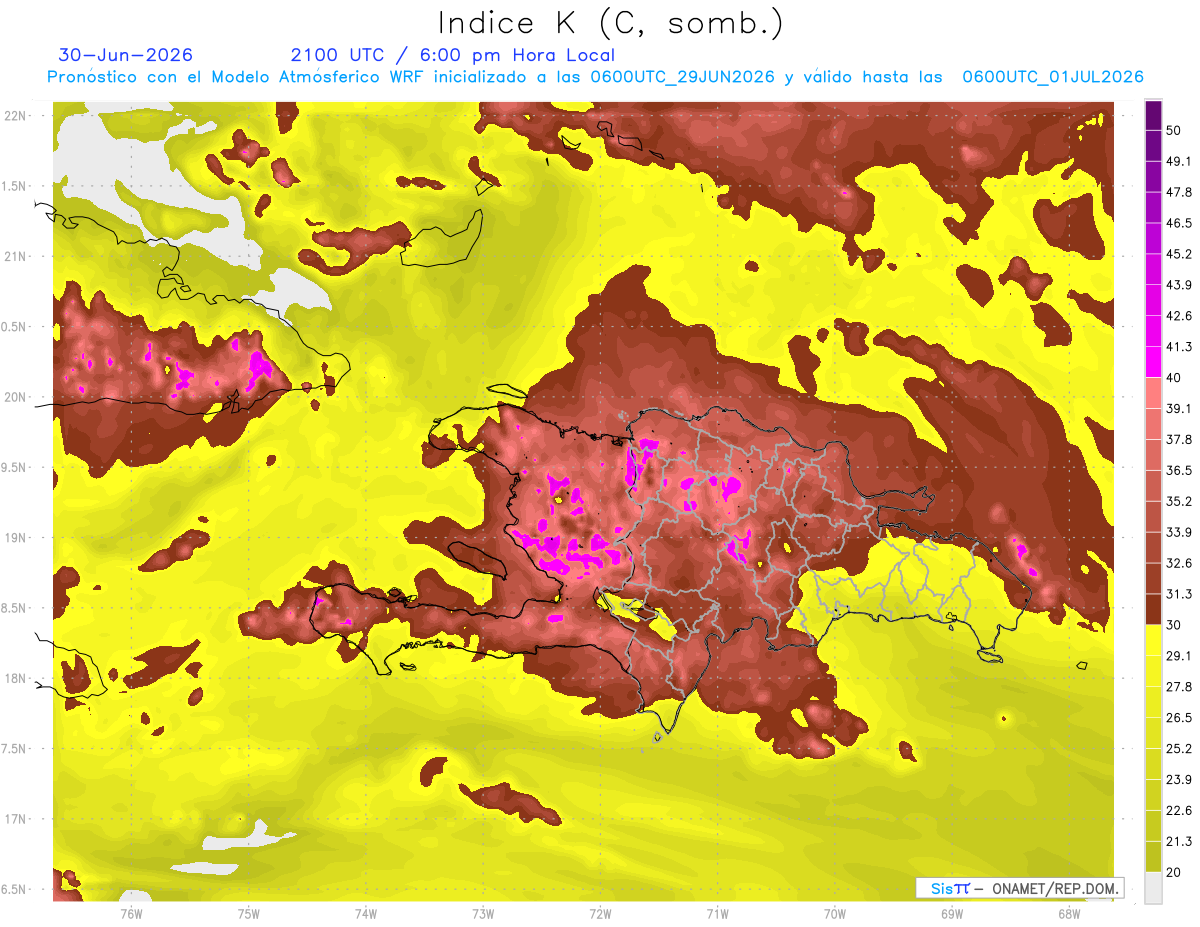Click the legend value '25.2'
The height and width of the screenshot is (927, 1200).
1179,748
